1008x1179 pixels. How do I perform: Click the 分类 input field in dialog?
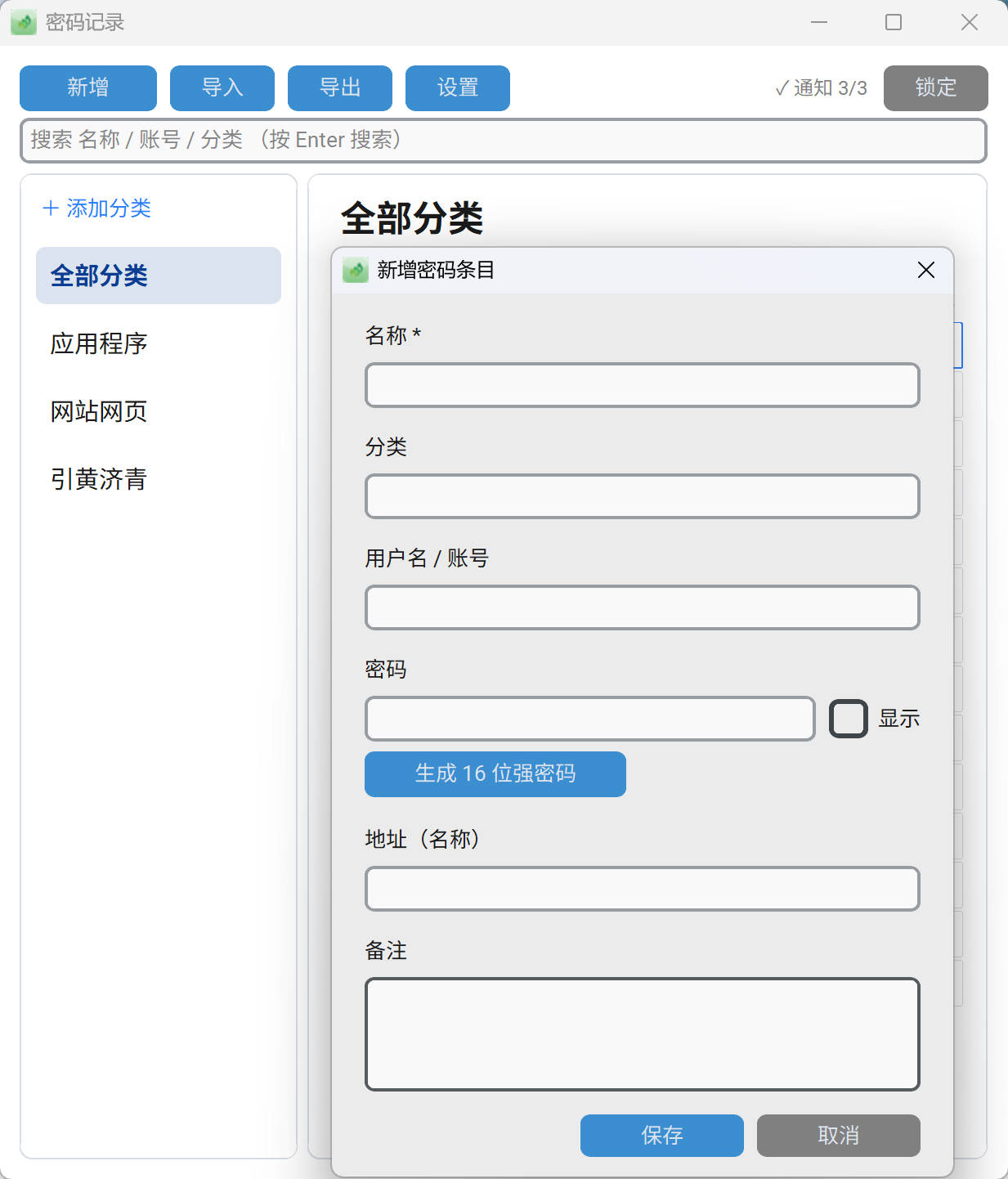click(x=643, y=496)
